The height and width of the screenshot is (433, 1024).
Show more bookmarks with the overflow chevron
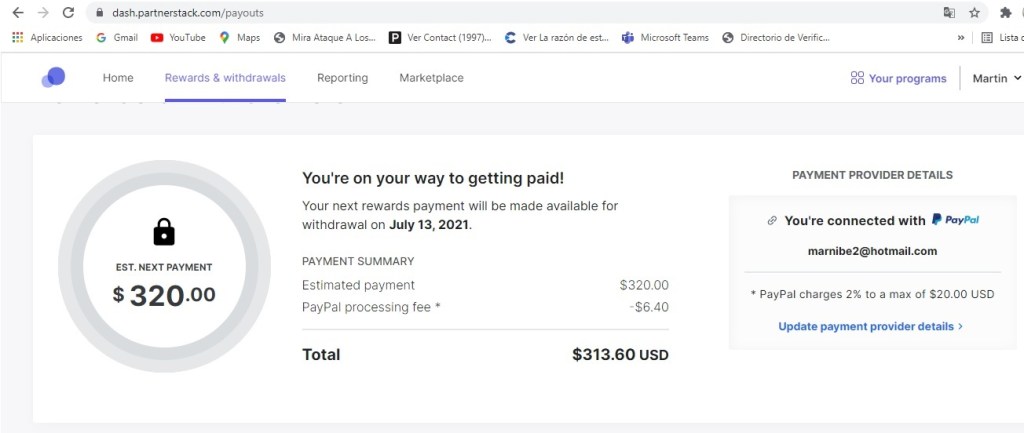pos(961,37)
